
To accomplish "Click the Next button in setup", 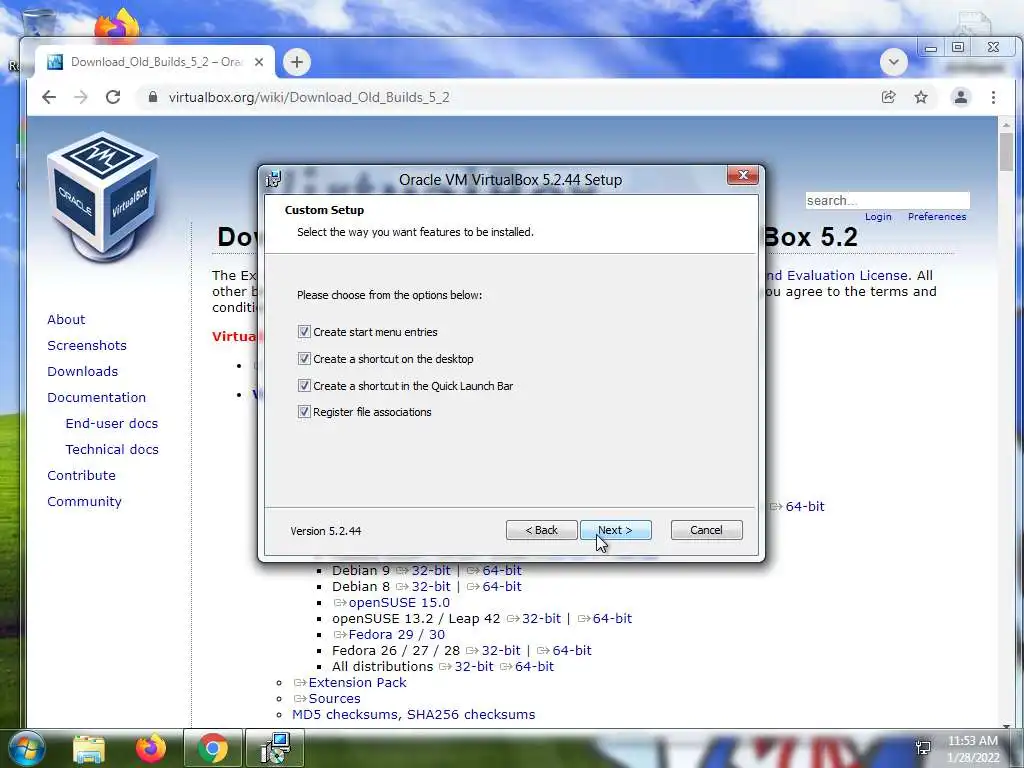I will [615, 530].
